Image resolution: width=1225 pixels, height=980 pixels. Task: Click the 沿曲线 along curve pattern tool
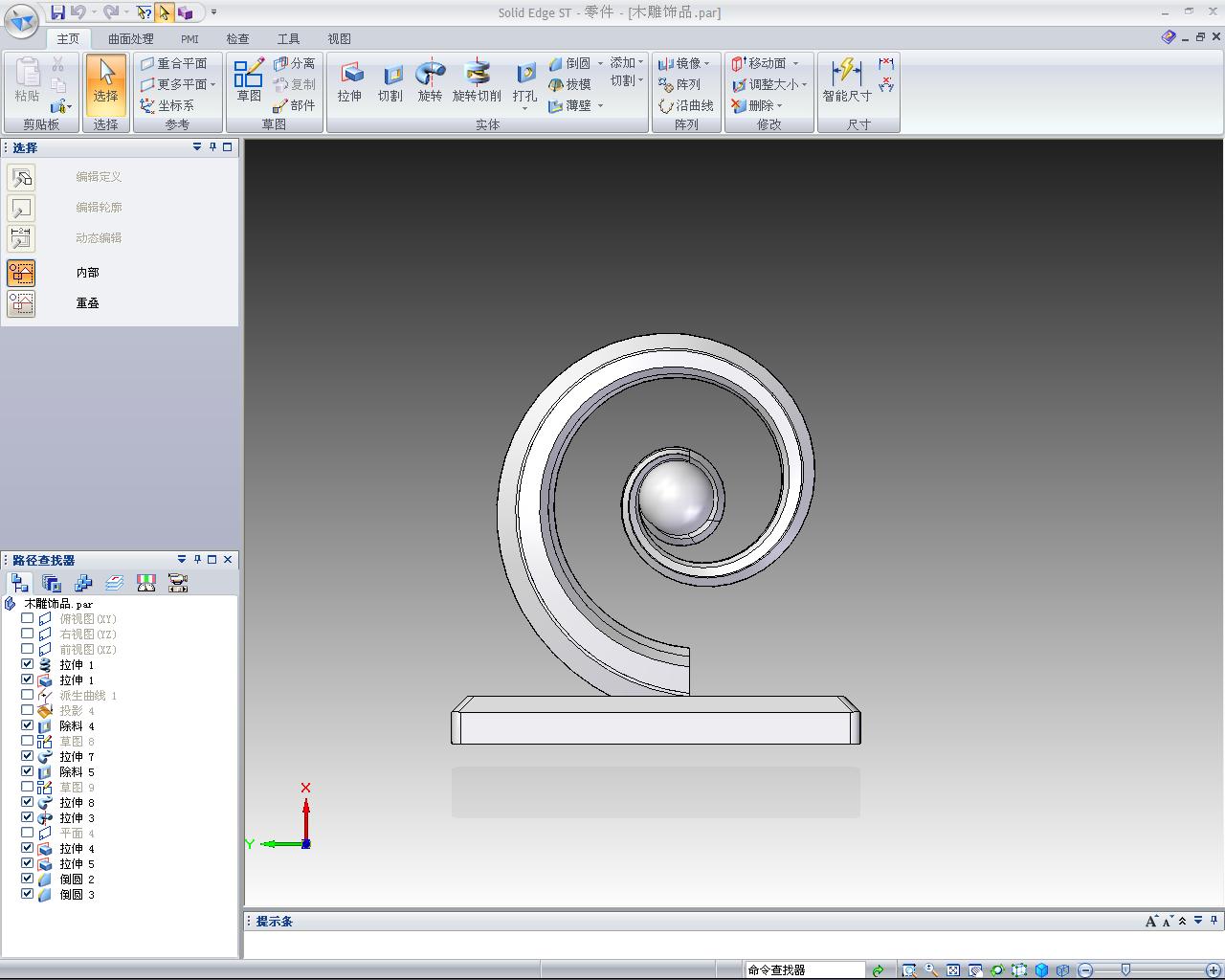pos(686,105)
